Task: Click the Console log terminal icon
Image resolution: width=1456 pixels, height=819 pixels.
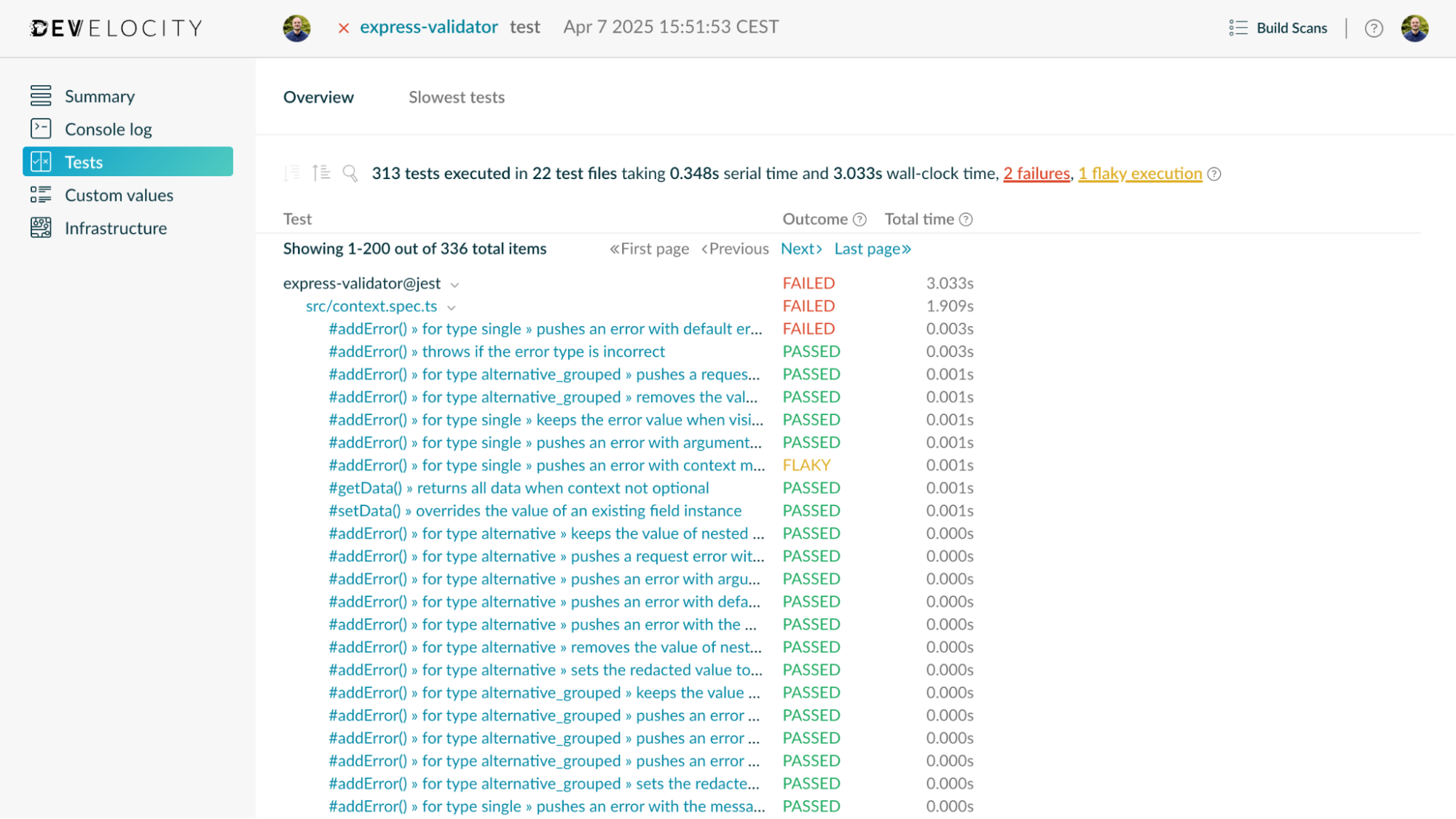Action: [x=41, y=128]
